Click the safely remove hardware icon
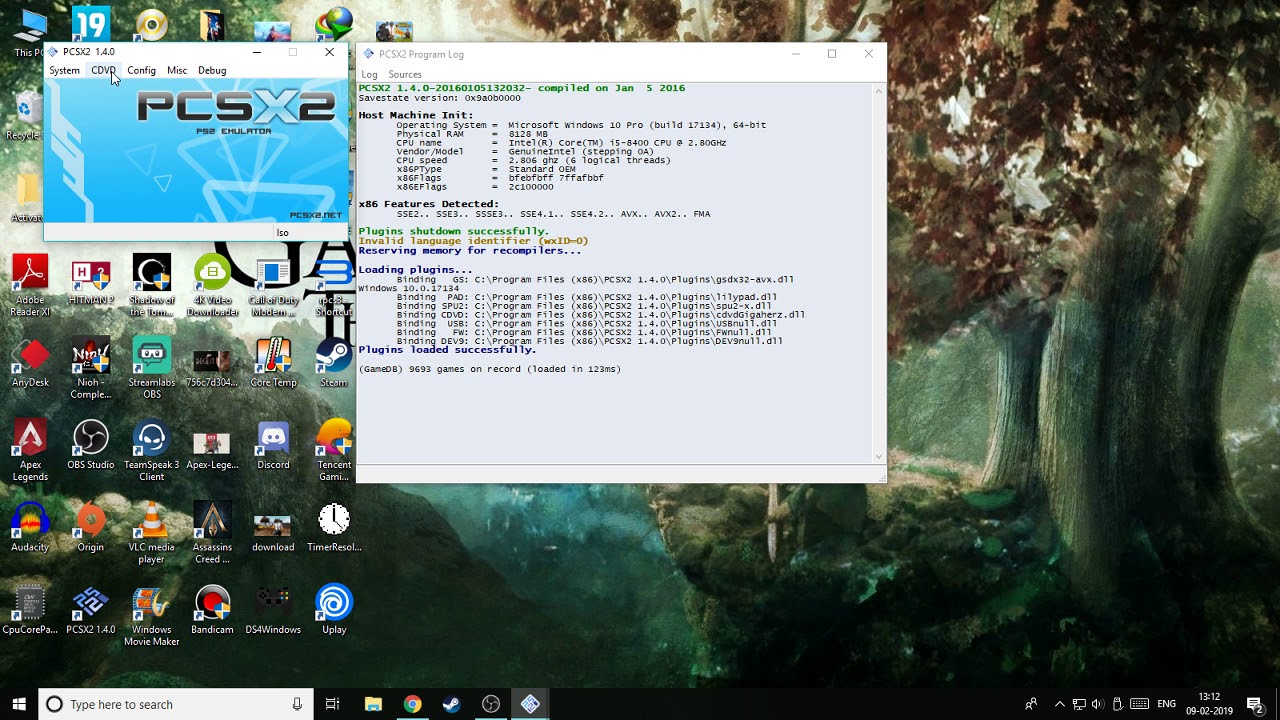The image size is (1280, 720). 1117,704
